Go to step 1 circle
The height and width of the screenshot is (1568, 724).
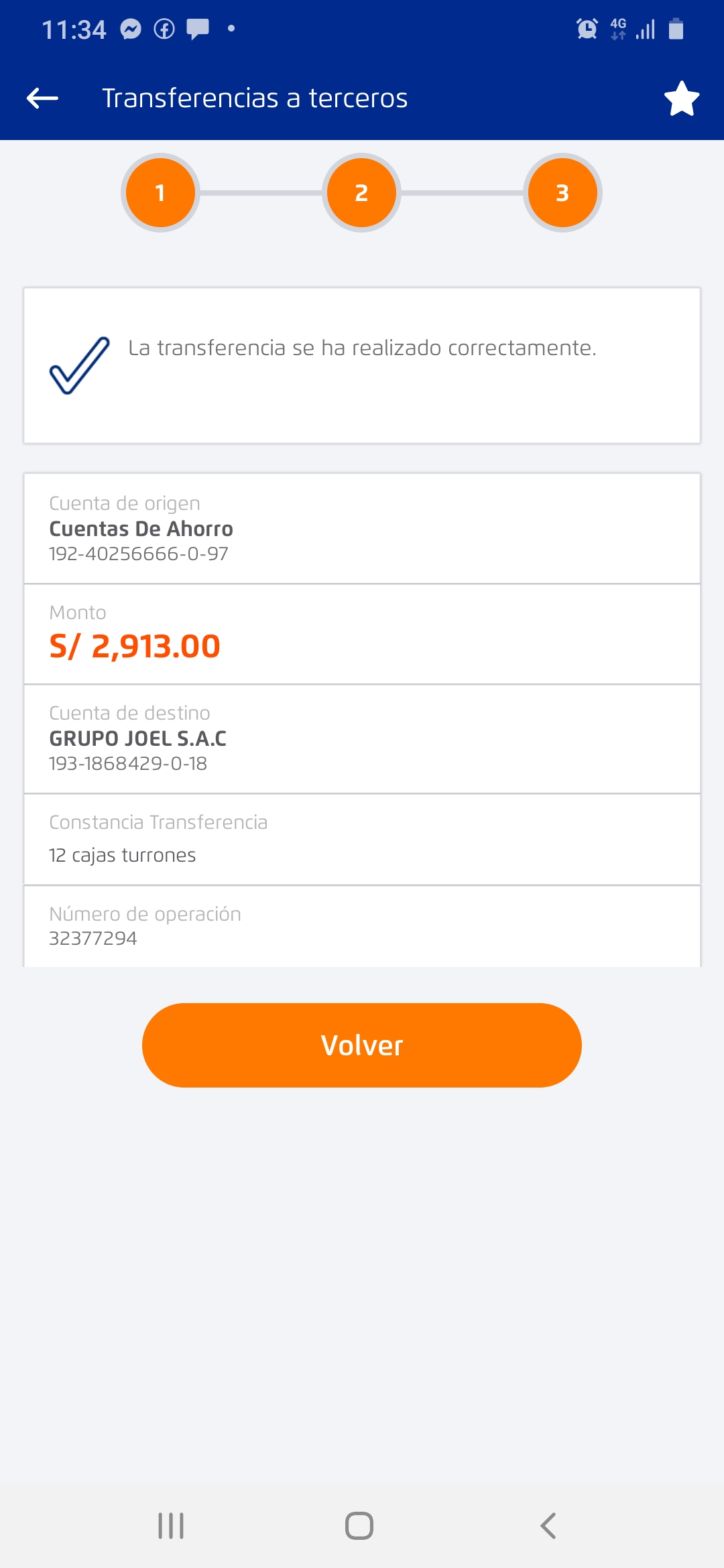(x=160, y=193)
